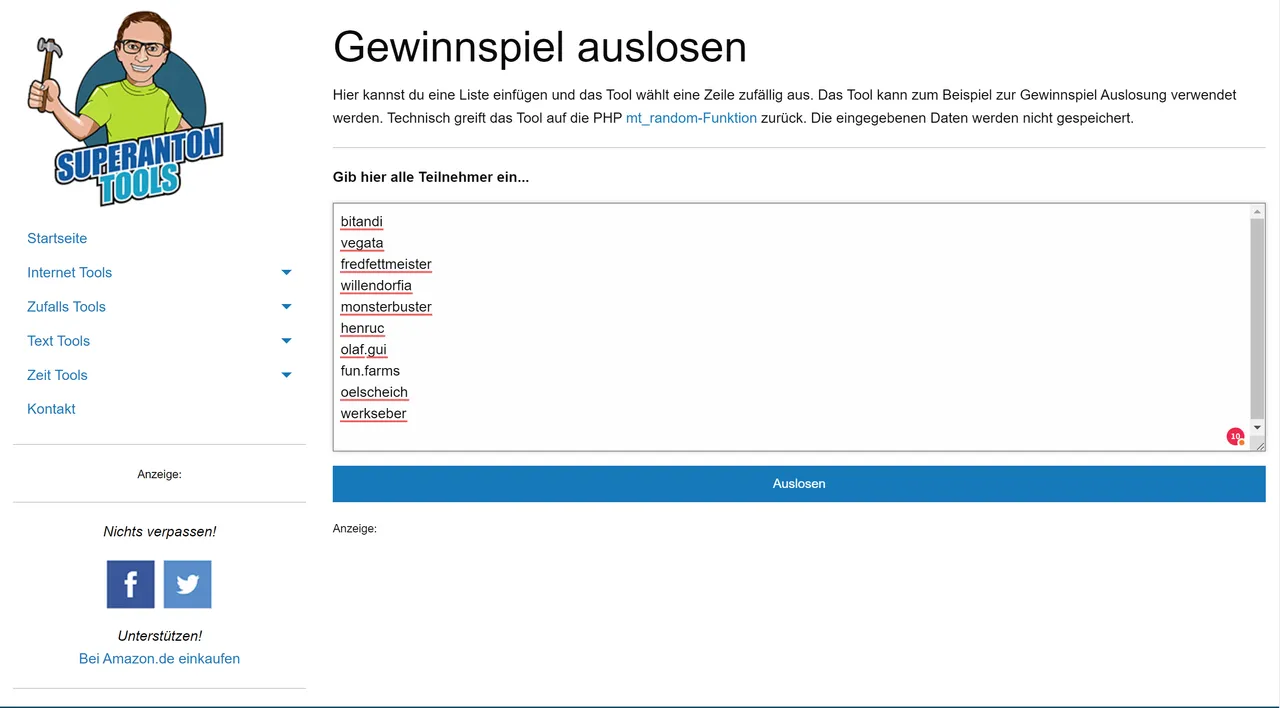This screenshot has height=708, width=1280.
Task: Expand the Zeit Tools arrow
Action: (286, 375)
